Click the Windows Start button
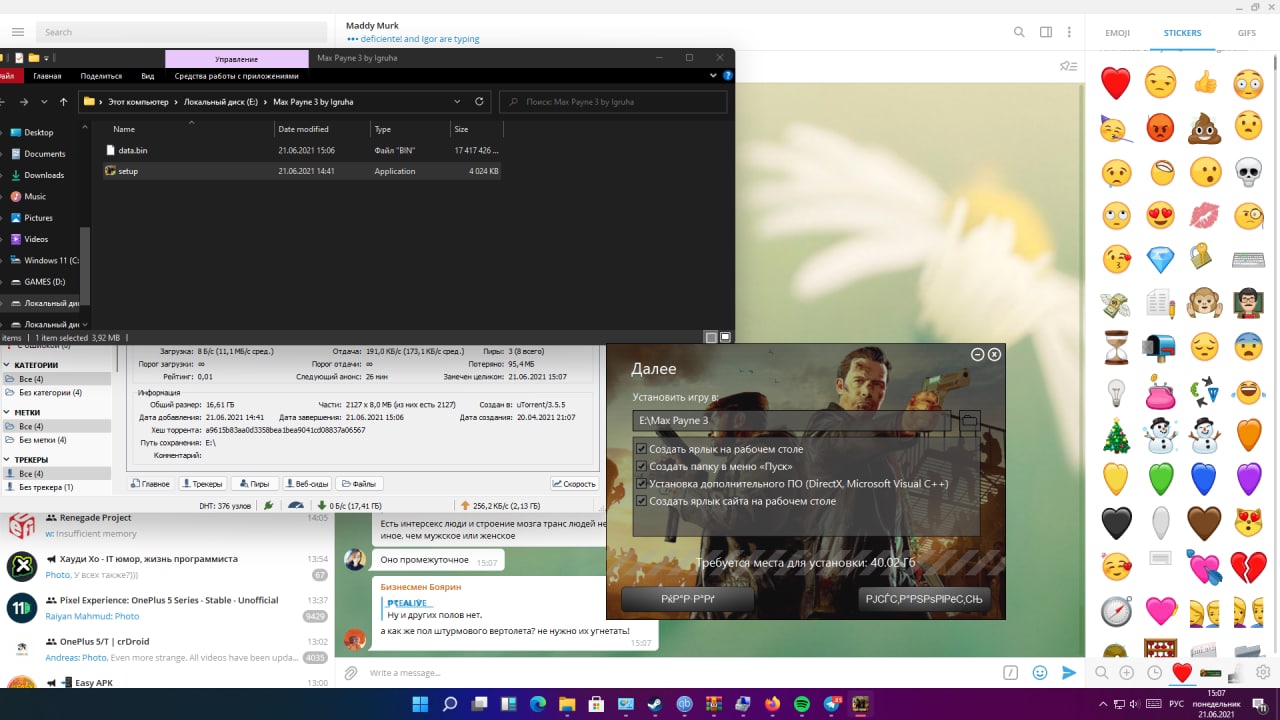 pos(420,704)
